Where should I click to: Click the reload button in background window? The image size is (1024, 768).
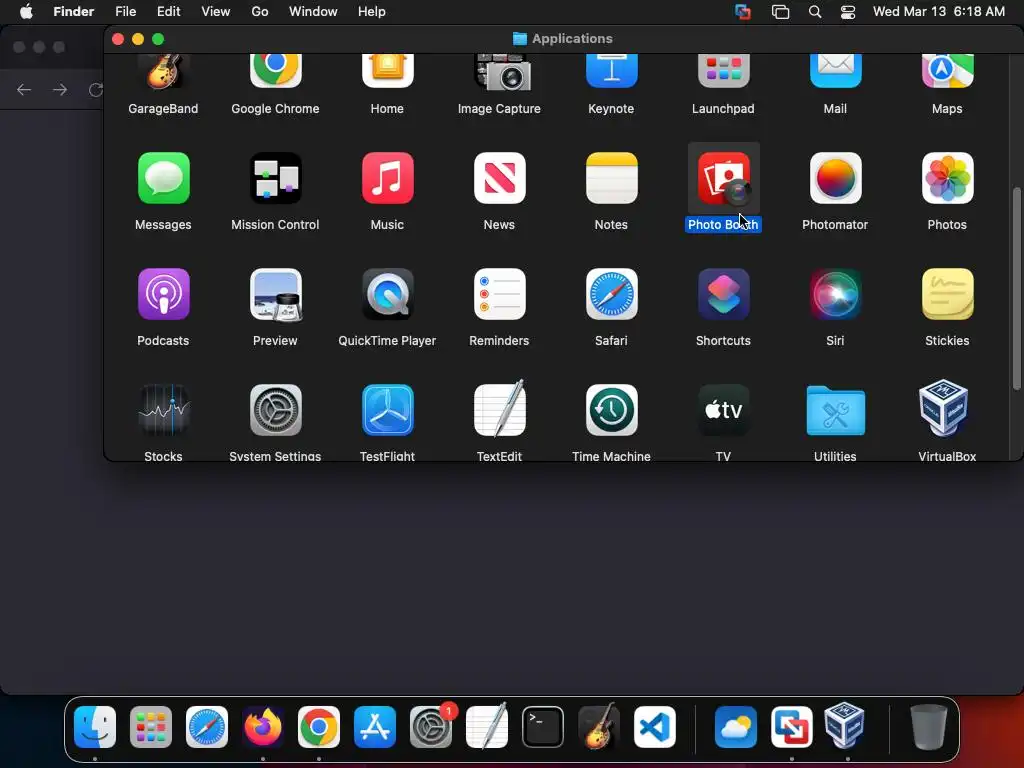[x=96, y=89]
